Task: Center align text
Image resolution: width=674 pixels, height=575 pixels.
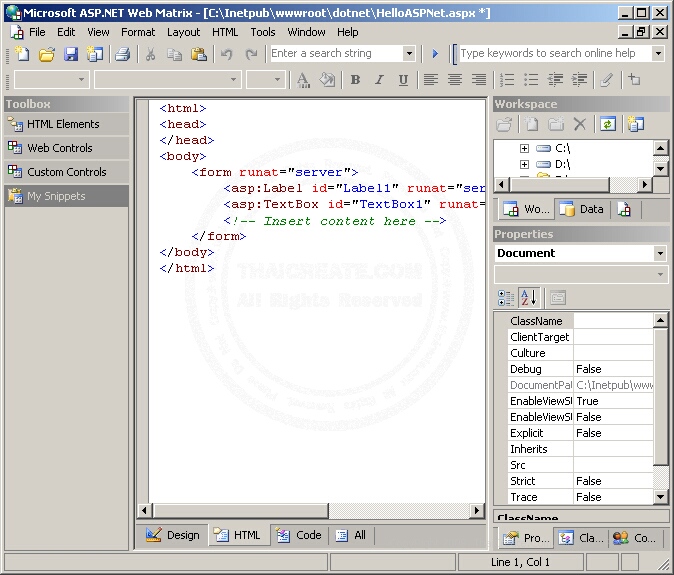Action: tap(455, 80)
